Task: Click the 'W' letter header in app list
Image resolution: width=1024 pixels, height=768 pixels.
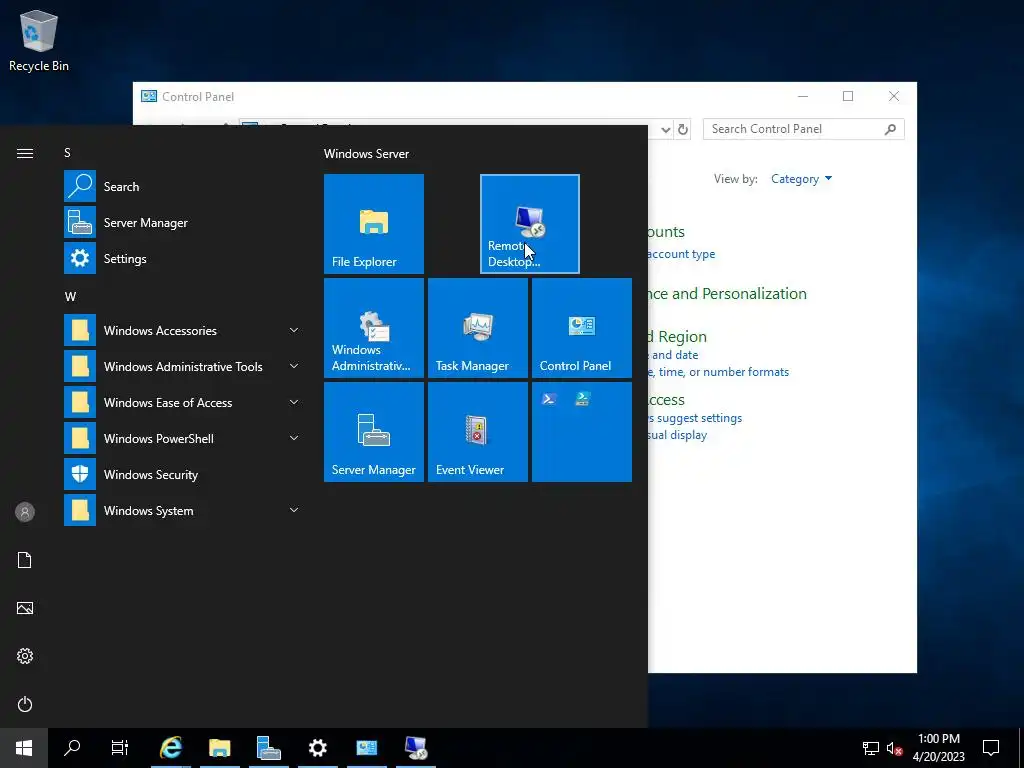Action: pos(71,297)
